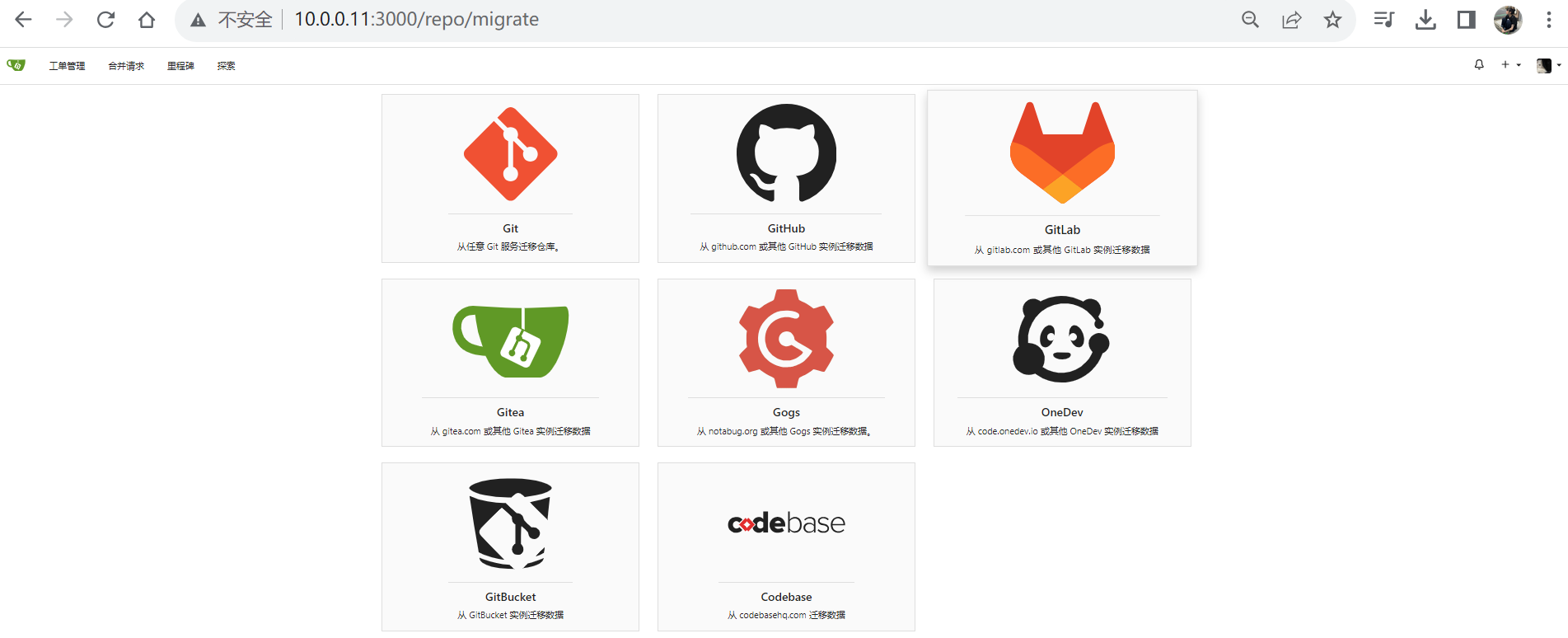Click the Gogs gear logo
The width and height of the screenshot is (1568, 638).
coord(786,338)
